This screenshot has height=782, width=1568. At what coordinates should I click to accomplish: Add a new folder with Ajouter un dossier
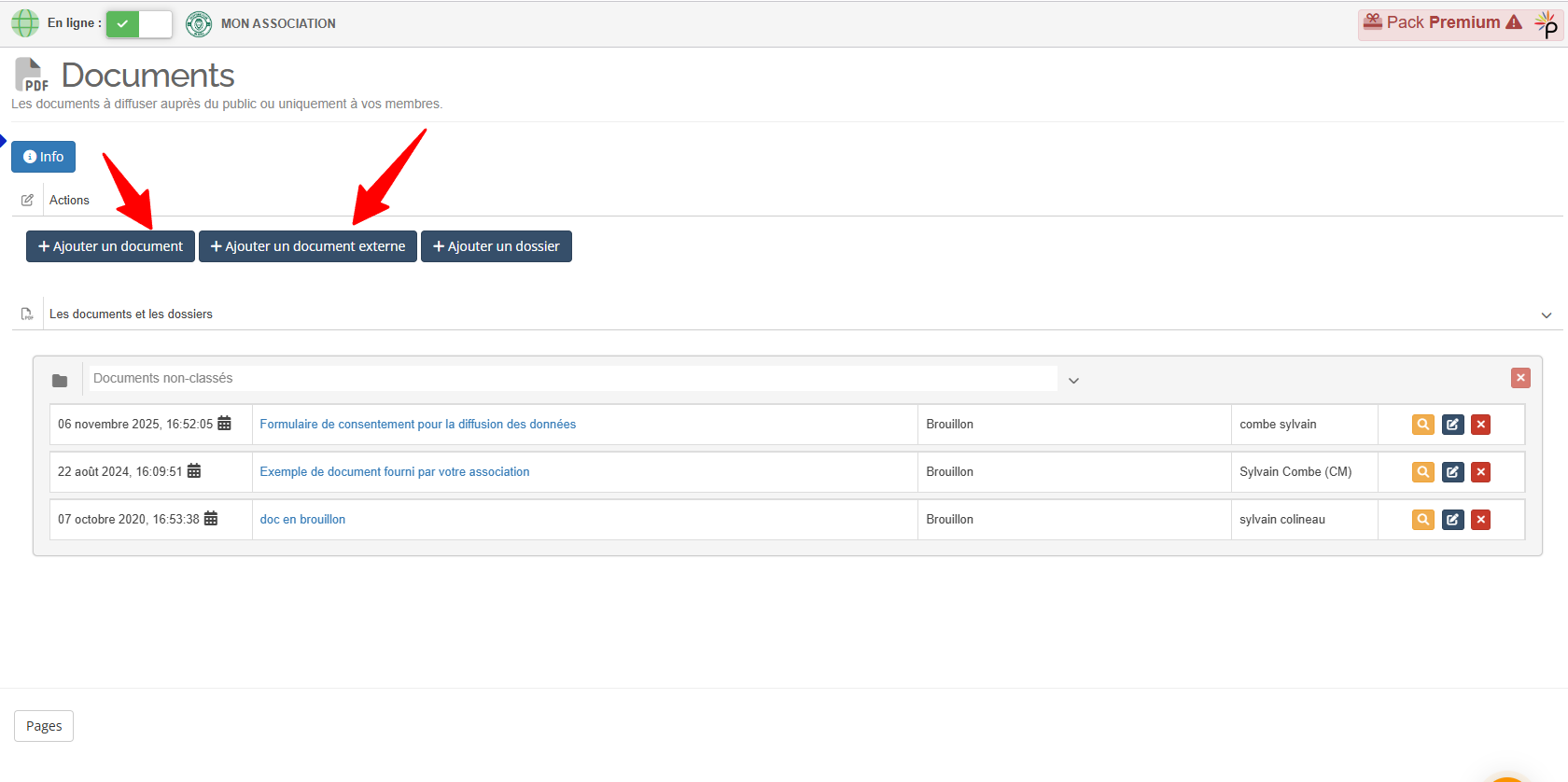[x=496, y=246]
